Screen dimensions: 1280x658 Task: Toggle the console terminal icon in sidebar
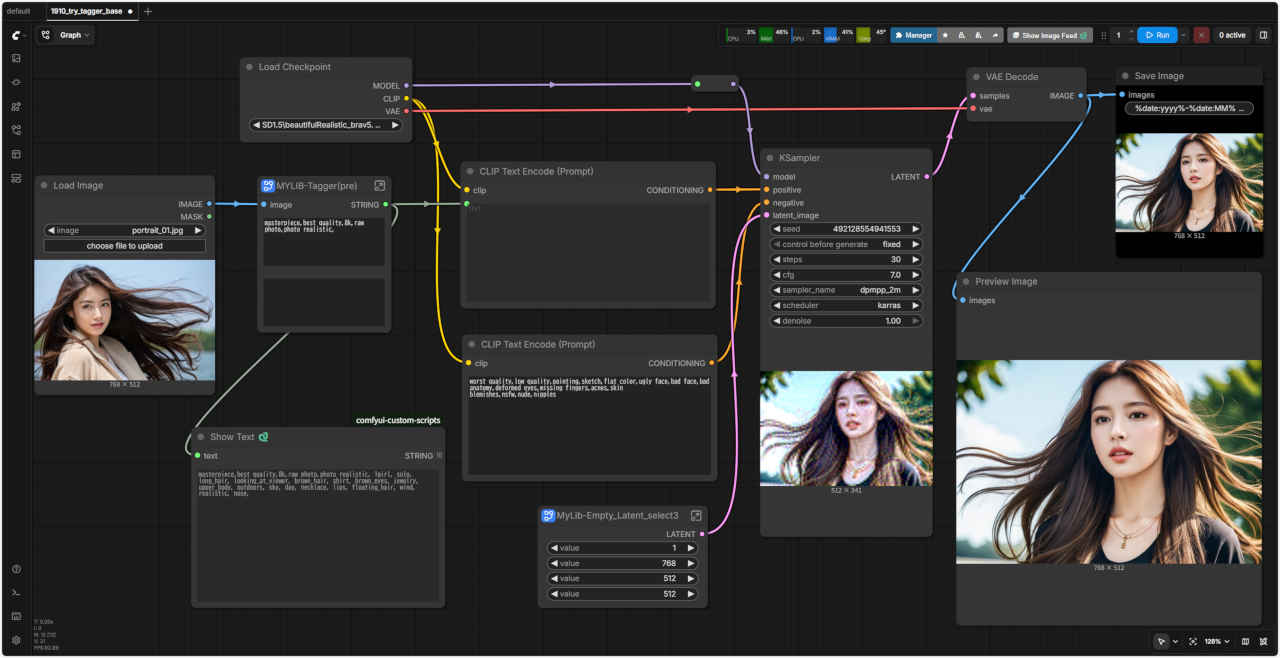click(x=16, y=593)
